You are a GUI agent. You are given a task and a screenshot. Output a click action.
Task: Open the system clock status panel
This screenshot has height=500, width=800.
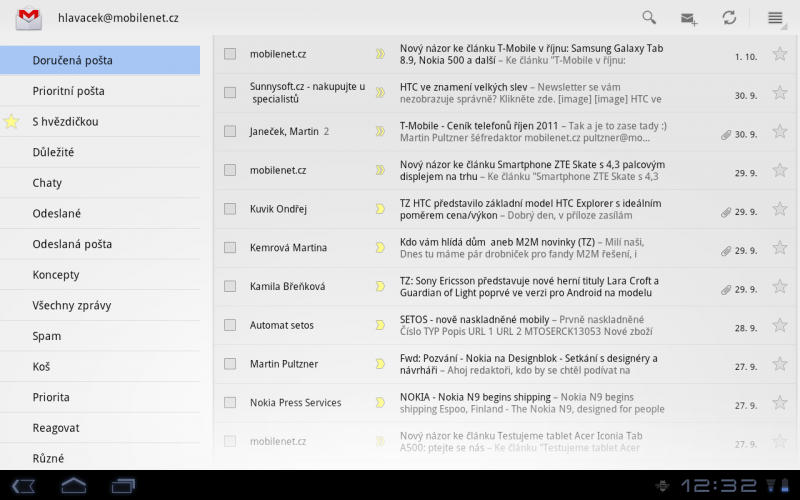point(718,485)
